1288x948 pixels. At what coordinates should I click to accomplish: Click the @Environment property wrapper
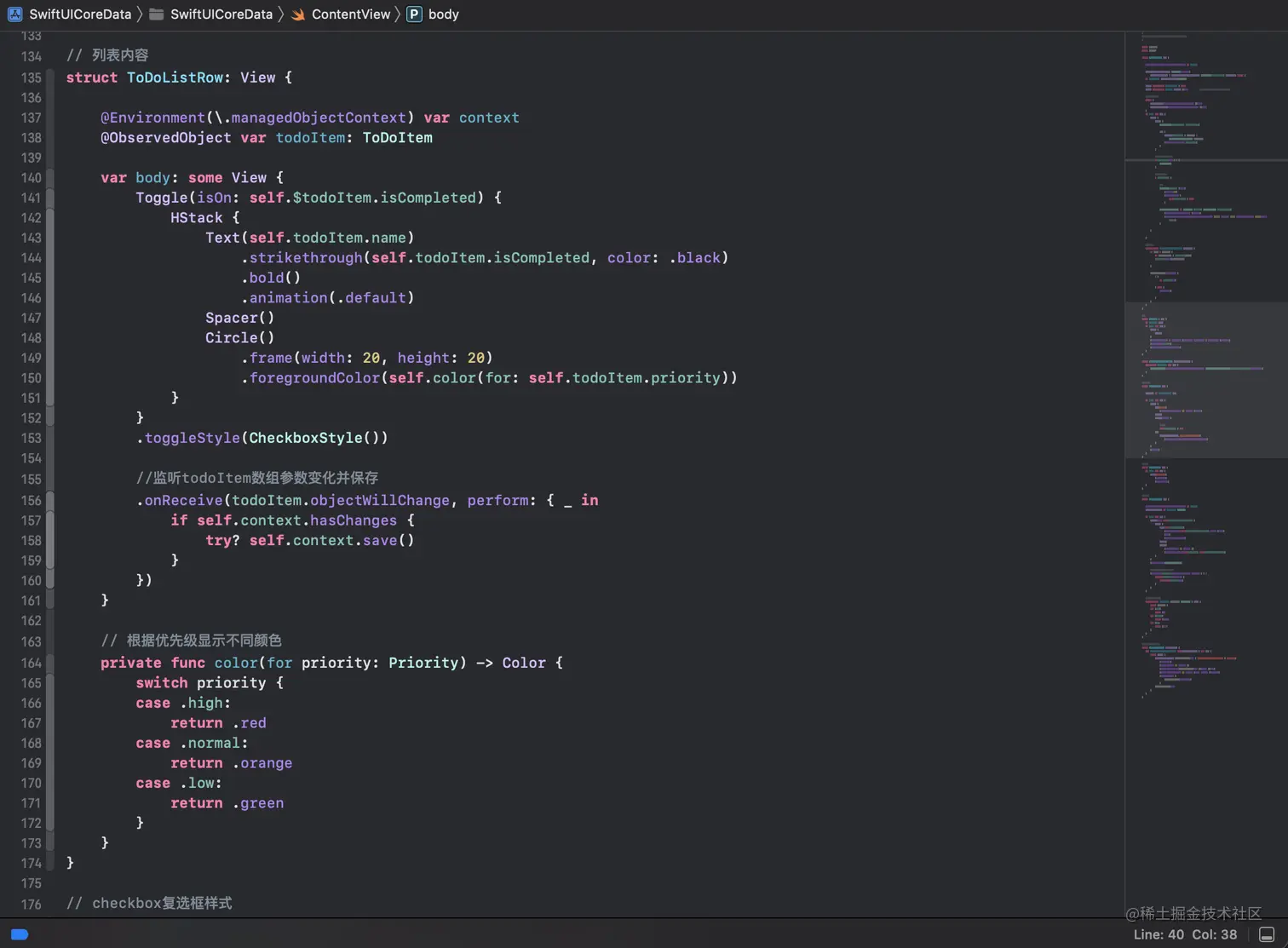pyautogui.click(x=153, y=118)
